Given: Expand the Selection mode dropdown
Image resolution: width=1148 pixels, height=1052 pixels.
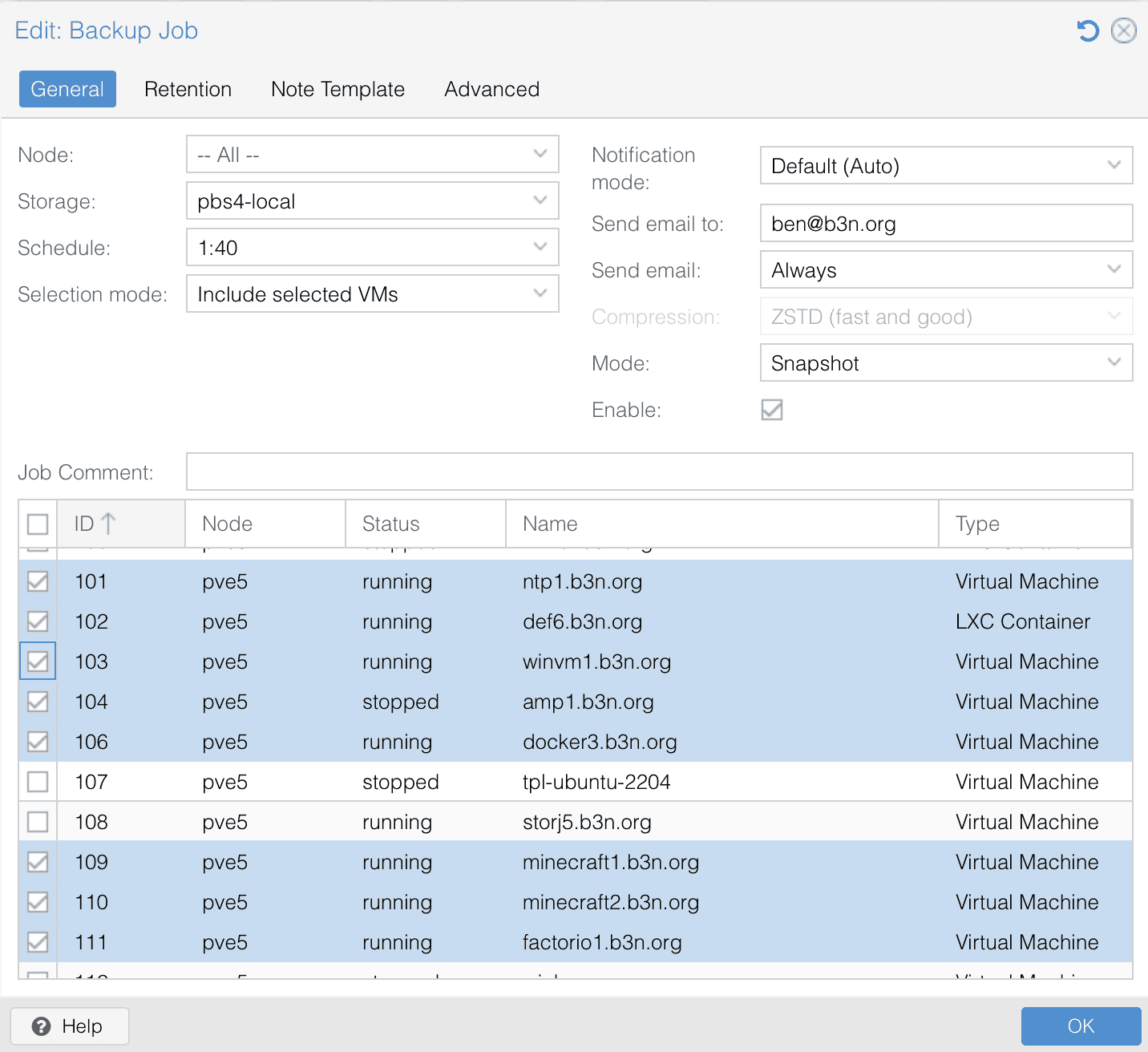Looking at the screenshot, I should tap(540, 293).
